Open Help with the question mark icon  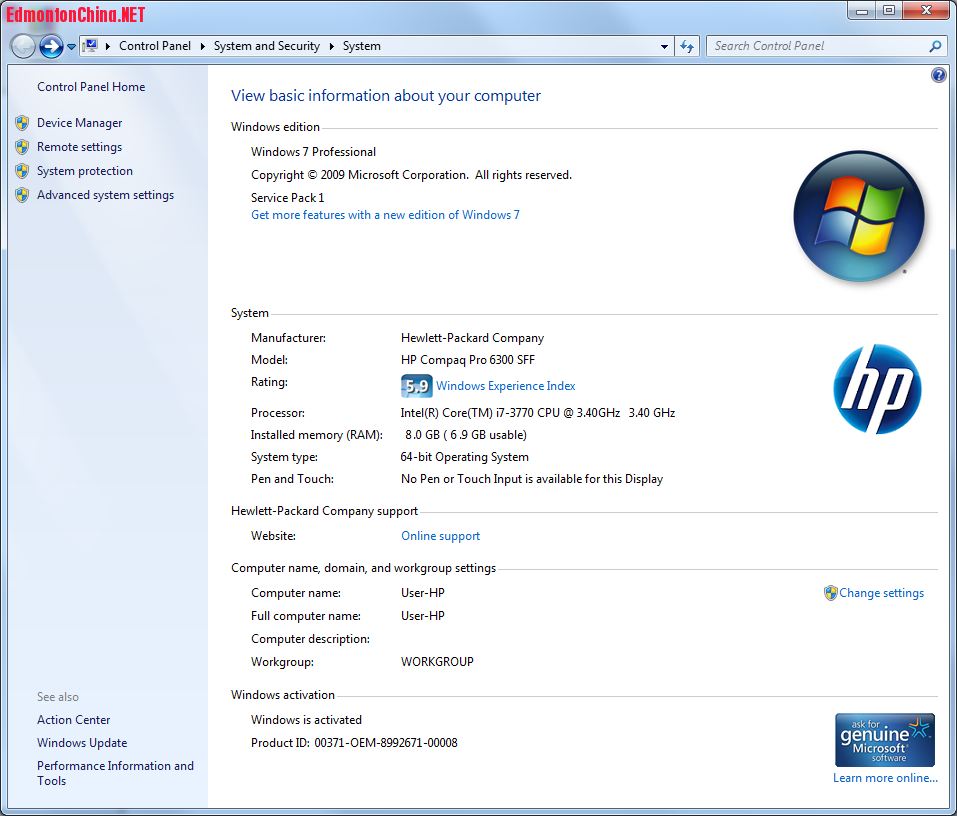938,75
